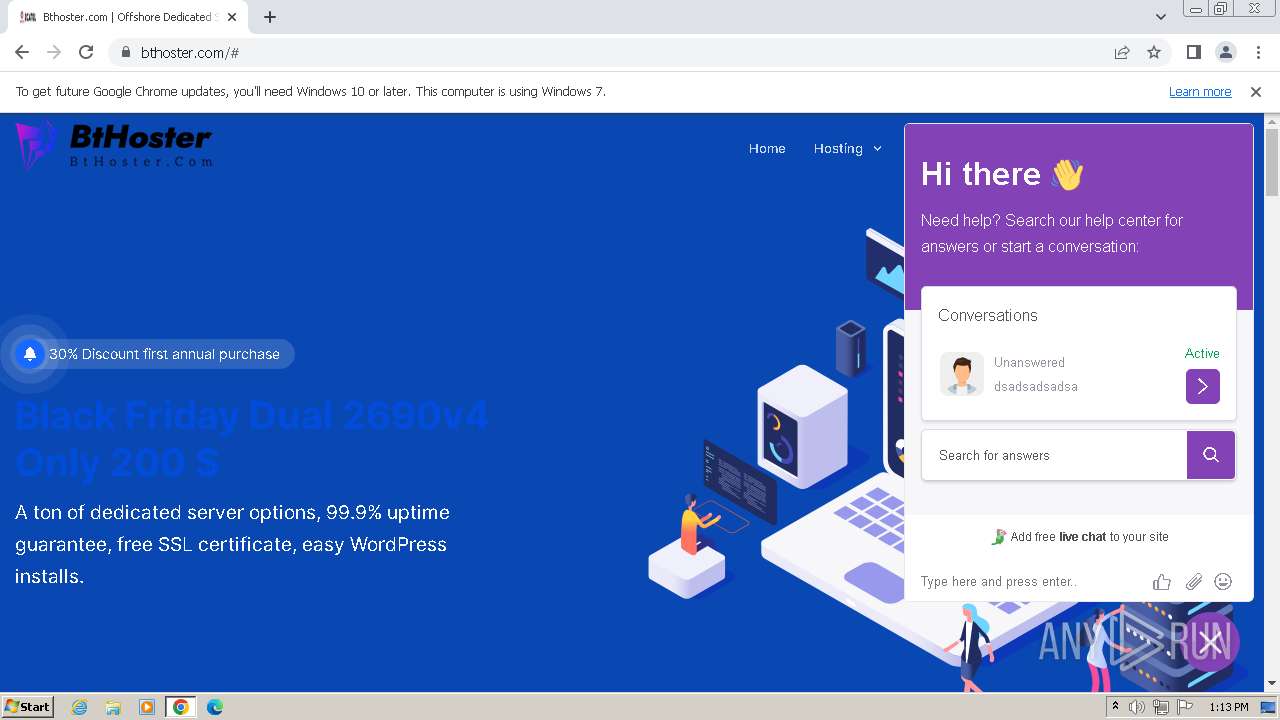This screenshot has height=720, width=1280.
Task: Click the network tray icon
Action: 1161,707
